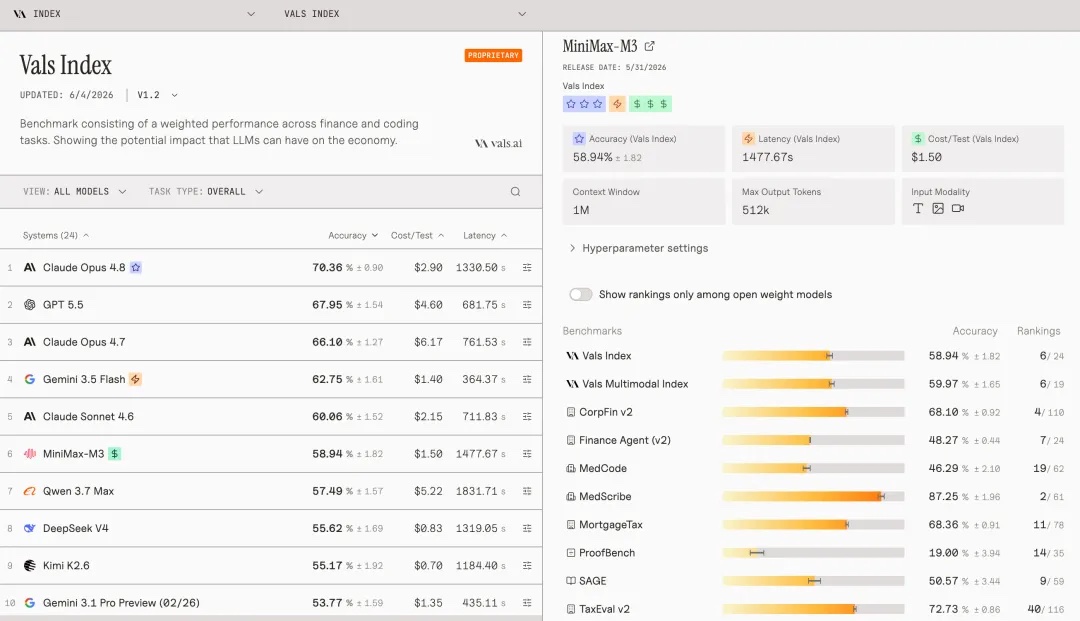Click lightning badge next to Gemini 3.5 Flash
This screenshot has width=1080, height=621.
tap(136, 379)
